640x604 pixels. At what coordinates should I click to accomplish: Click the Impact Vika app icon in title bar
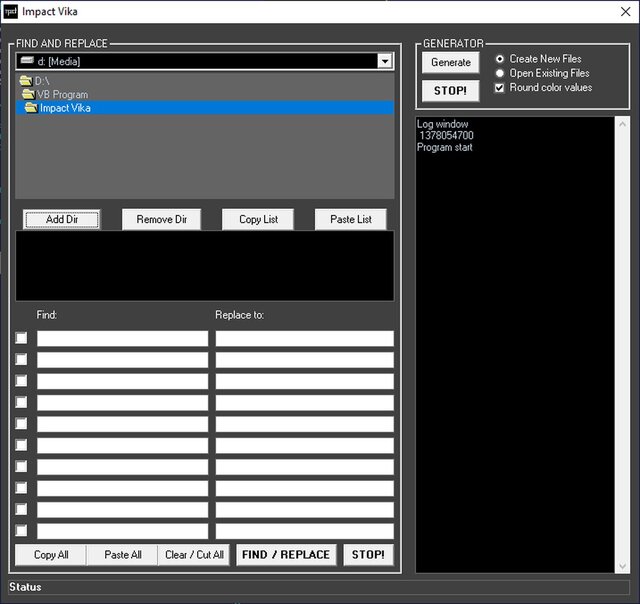coord(11,12)
